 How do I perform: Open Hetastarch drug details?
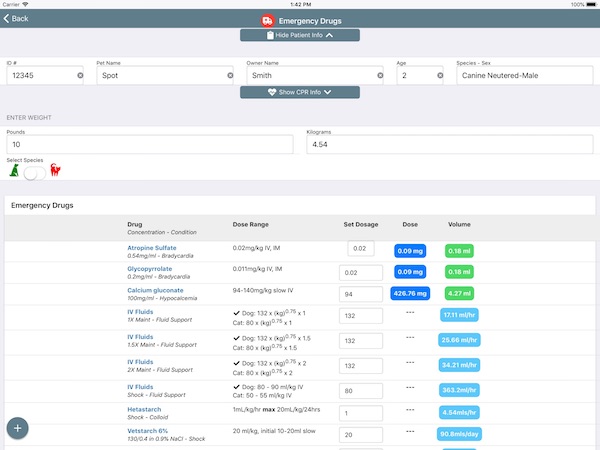click(144, 409)
